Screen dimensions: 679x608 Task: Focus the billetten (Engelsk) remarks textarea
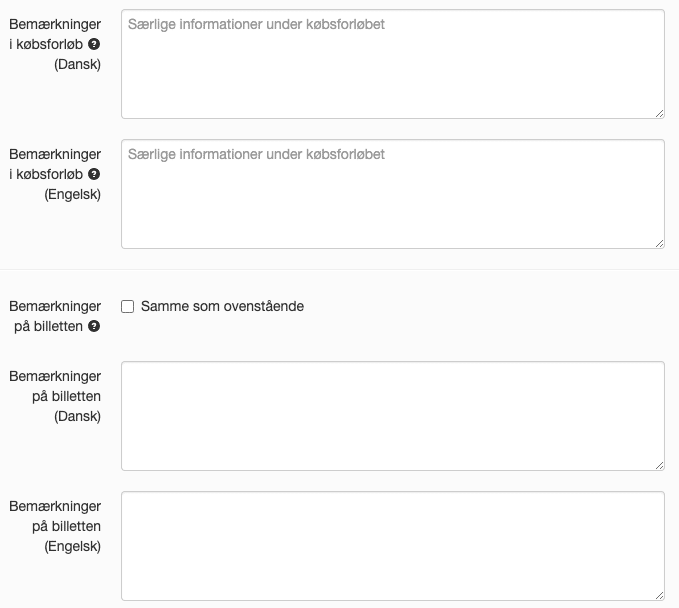(393, 546)
